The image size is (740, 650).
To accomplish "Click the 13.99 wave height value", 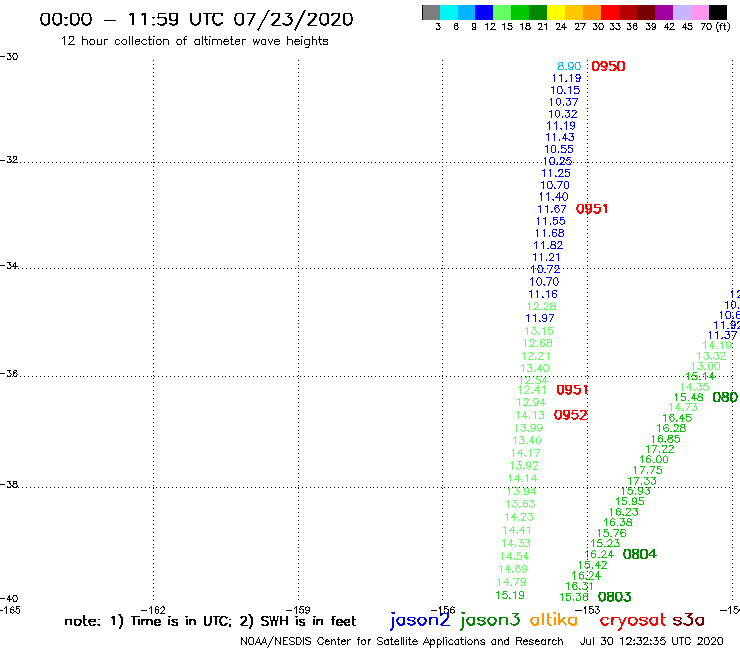I will click(x=528, y=428).
